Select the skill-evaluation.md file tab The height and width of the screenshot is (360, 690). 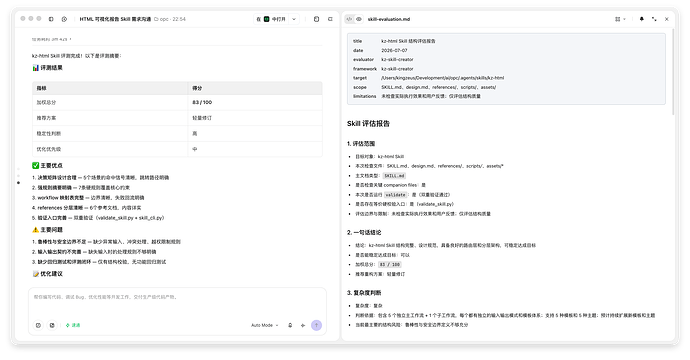coord(389,19)
